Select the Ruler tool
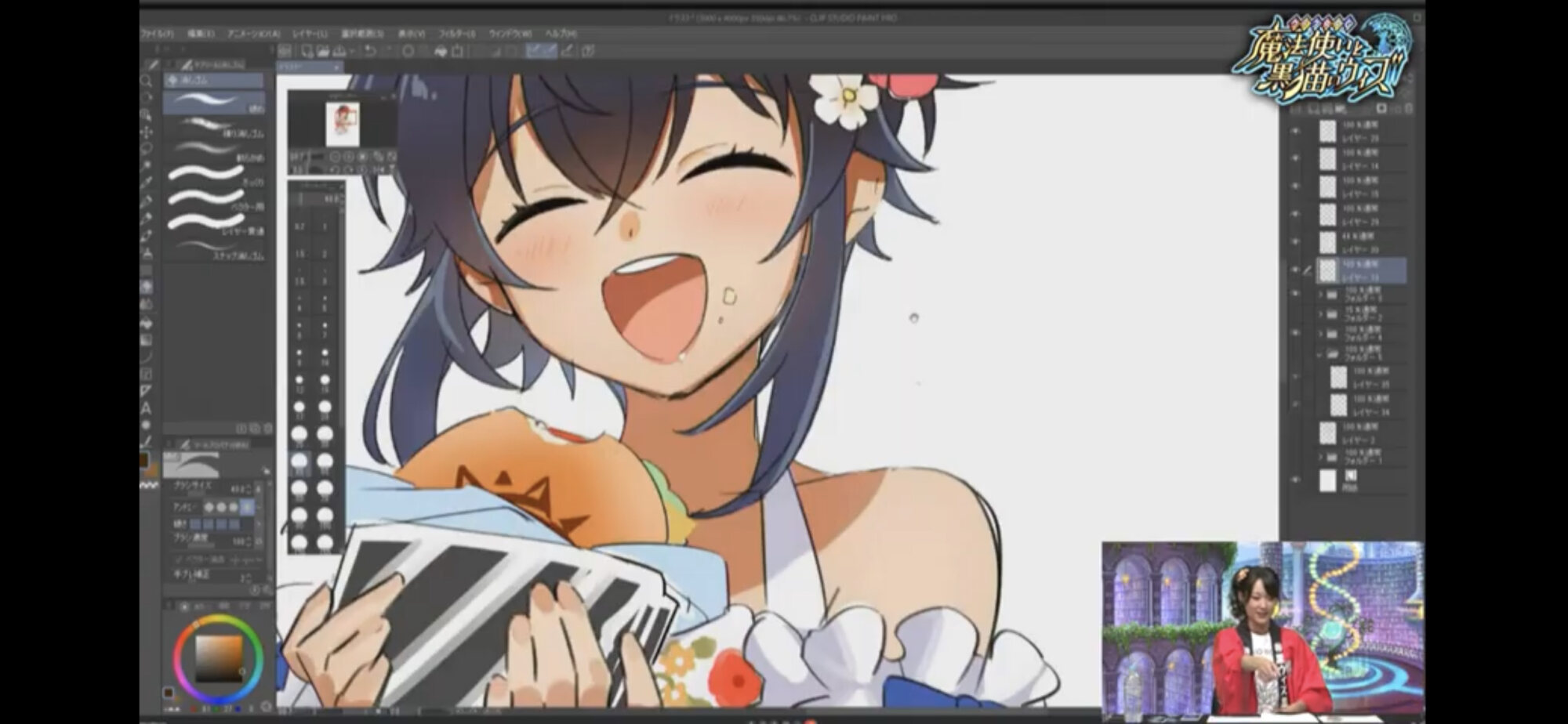The height and width of the screenshot is (724, 1568). [147, 390]
